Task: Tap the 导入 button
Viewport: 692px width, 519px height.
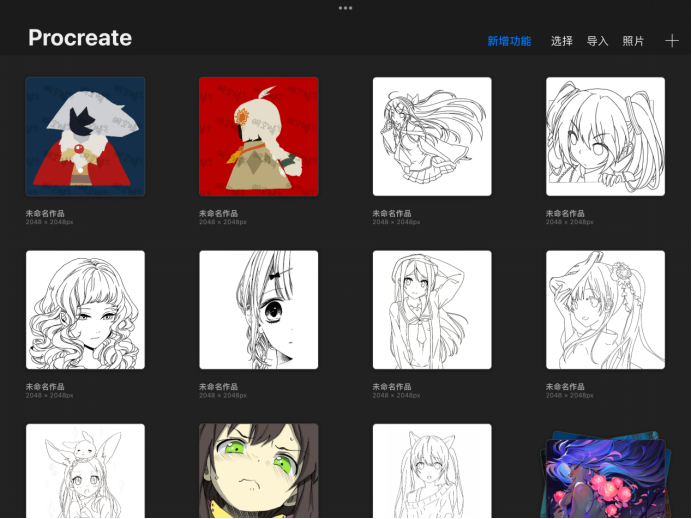Action: click(598, 41)
